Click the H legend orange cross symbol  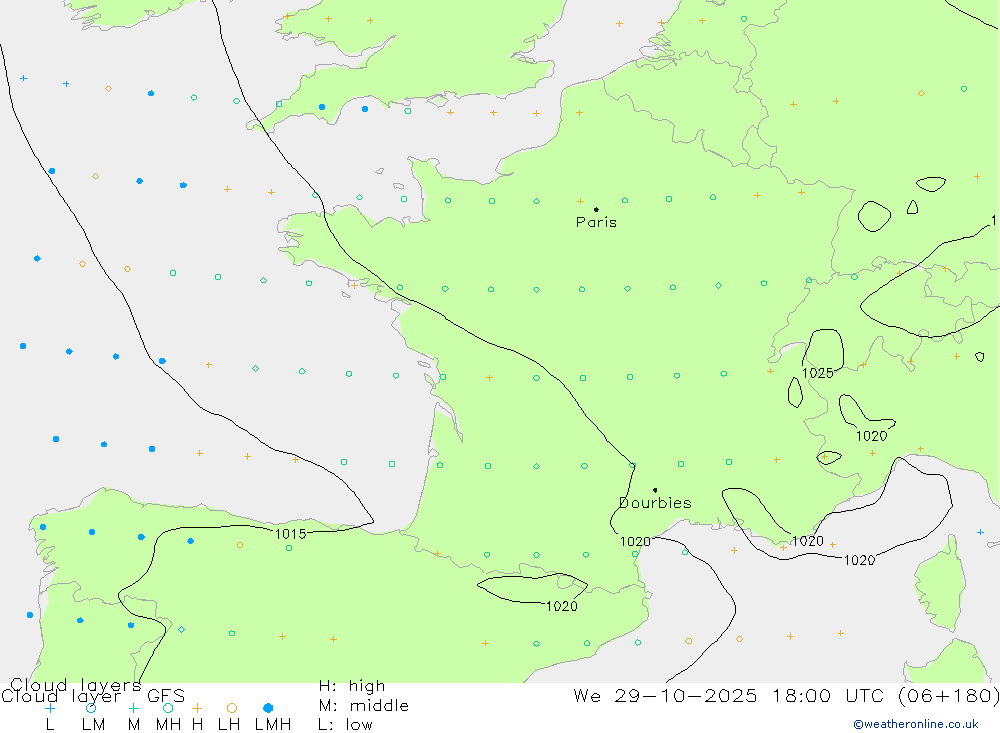point(197,708)
